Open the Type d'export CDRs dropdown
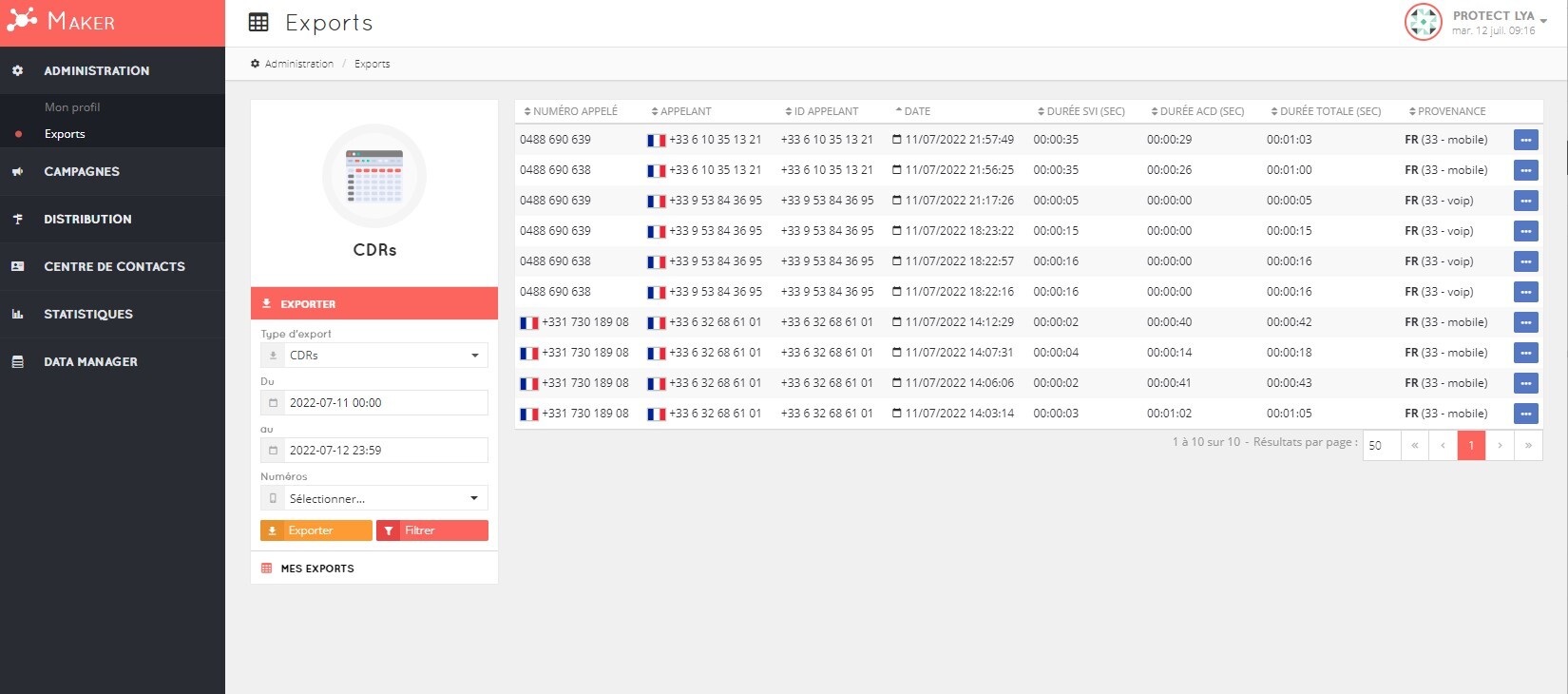Screen dimensions: 1568x694 pos(374,356)
